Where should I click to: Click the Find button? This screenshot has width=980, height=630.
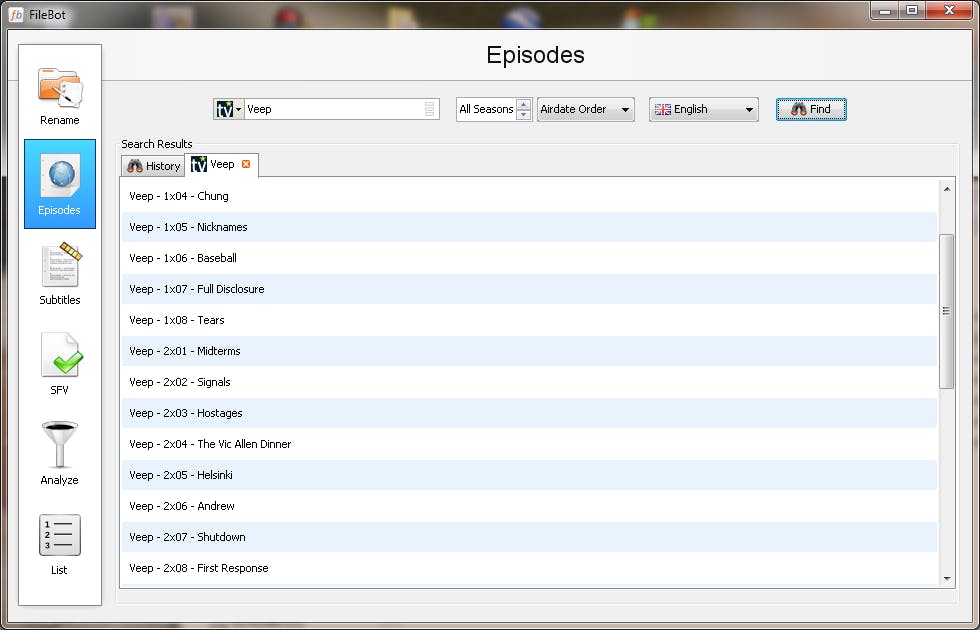(811, 109)
